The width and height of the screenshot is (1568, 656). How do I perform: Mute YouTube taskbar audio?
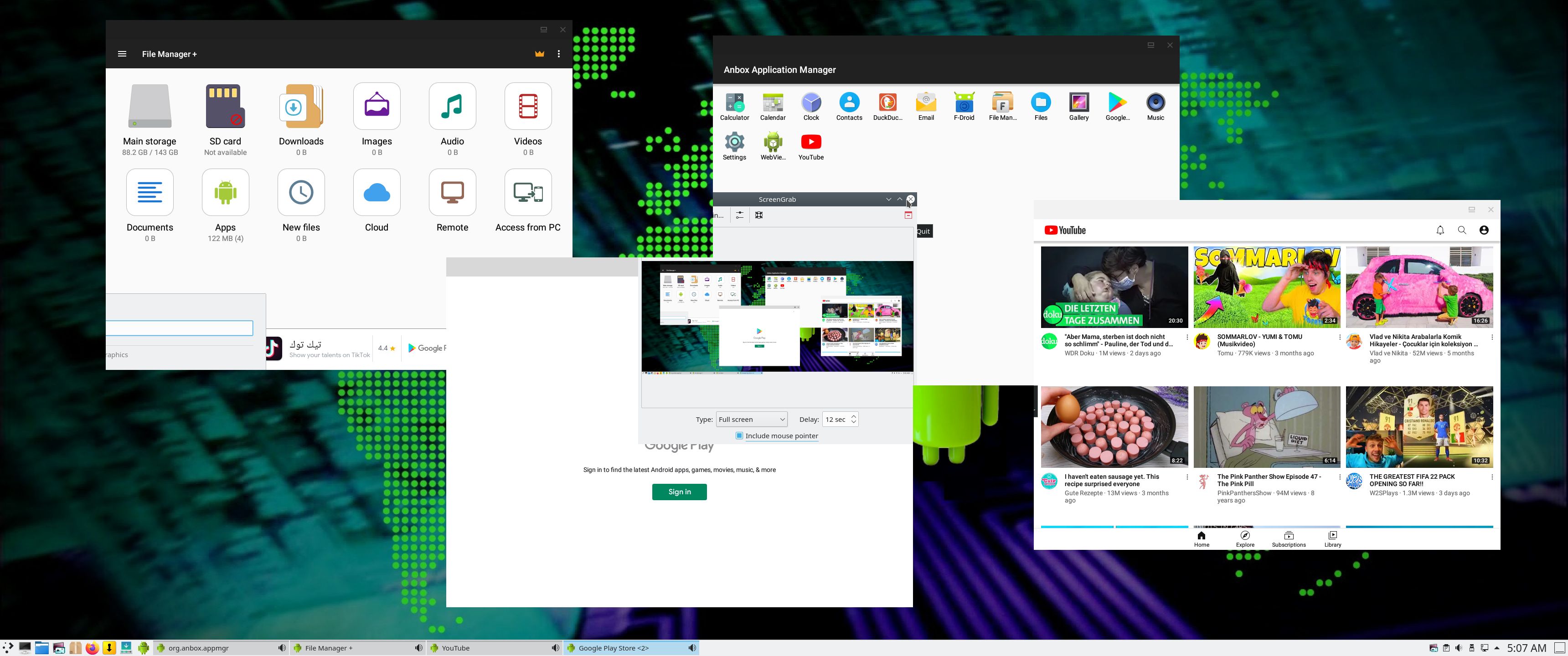555,648
